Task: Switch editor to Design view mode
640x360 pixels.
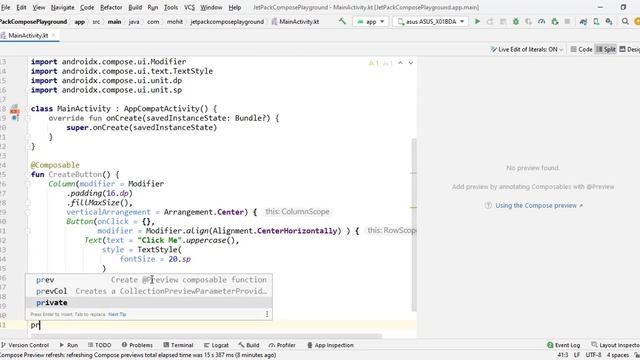Action: click(629, 49)
